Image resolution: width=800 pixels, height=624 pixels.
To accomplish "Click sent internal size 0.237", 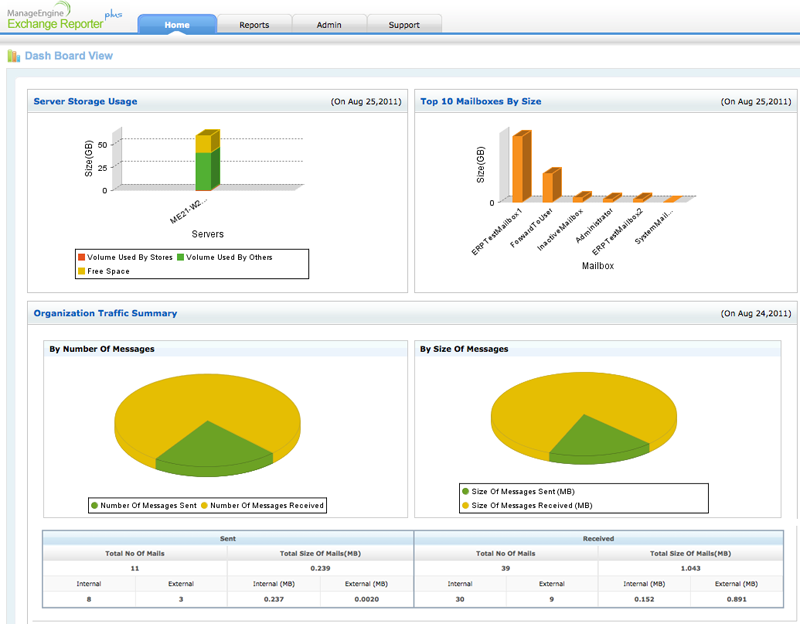I will pyautogui.click(x=274, y=599).
